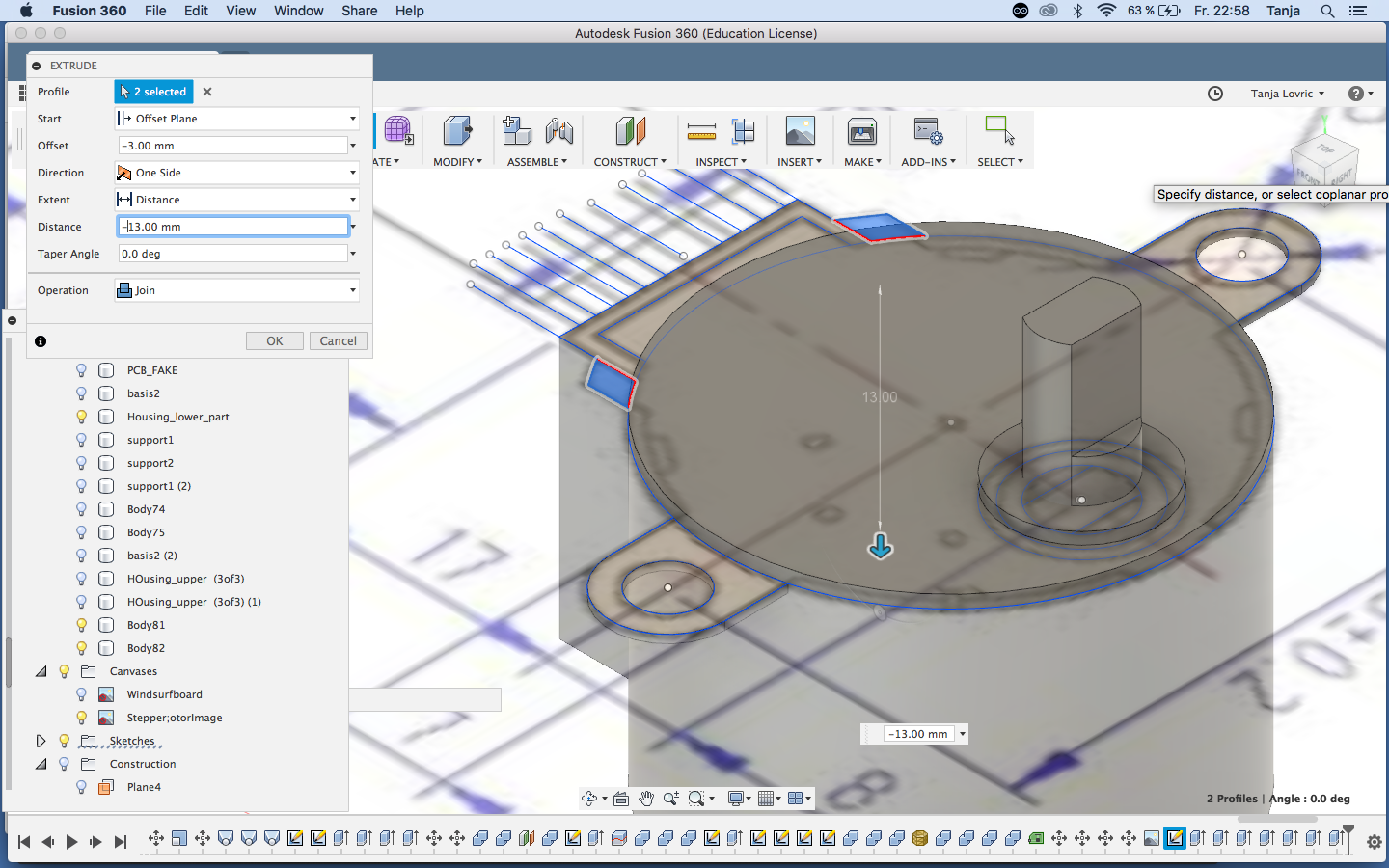Click the info icon in Extrude dialog
The image size is (1389, 868).
pos(41,341)
